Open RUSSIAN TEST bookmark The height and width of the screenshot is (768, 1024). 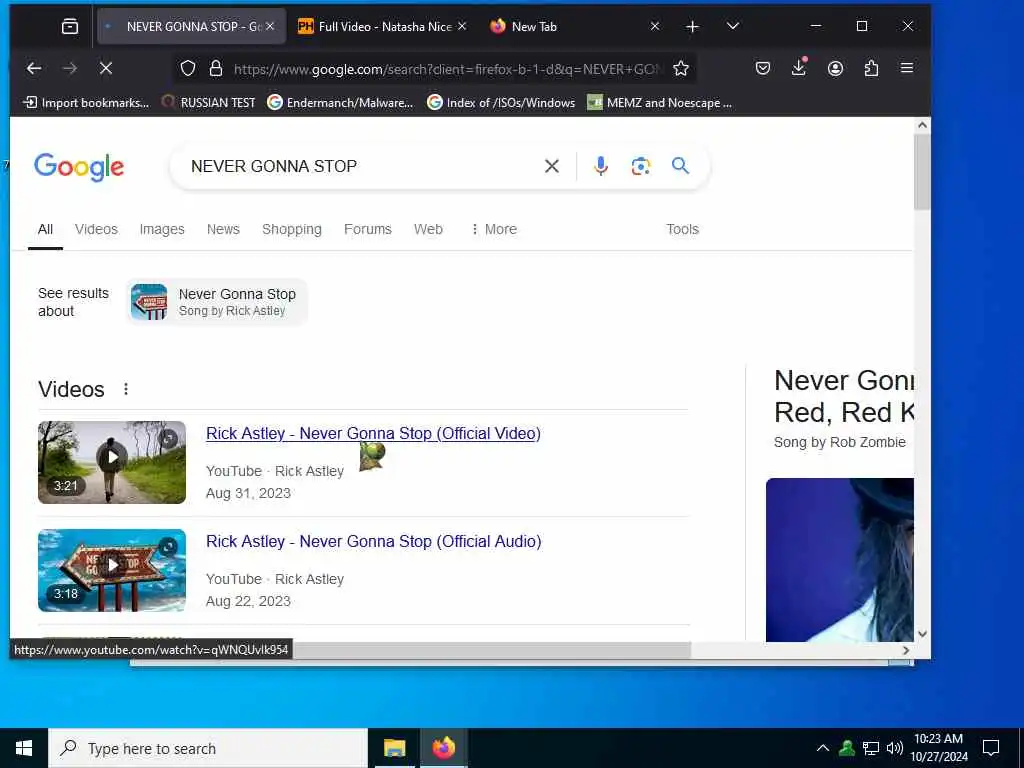coord(208,103)
